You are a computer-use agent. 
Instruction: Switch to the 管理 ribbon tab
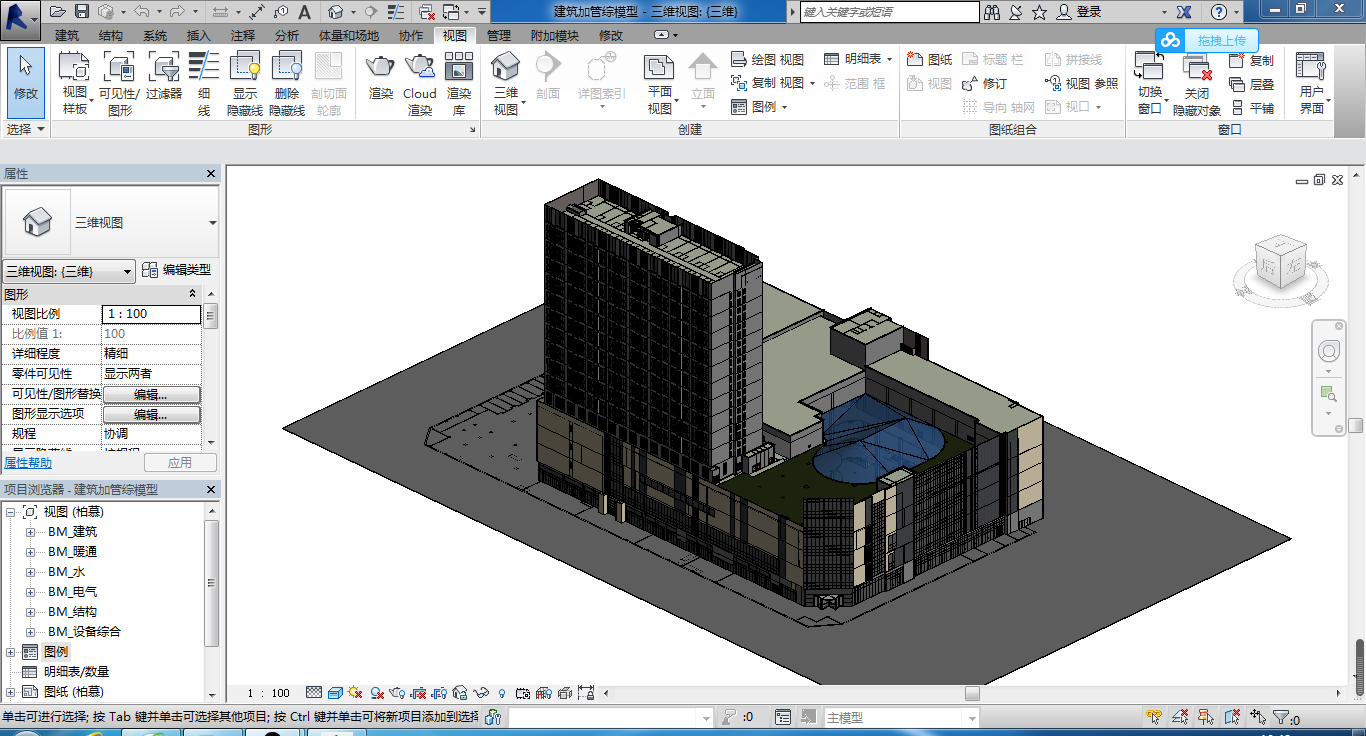[499, 36]
